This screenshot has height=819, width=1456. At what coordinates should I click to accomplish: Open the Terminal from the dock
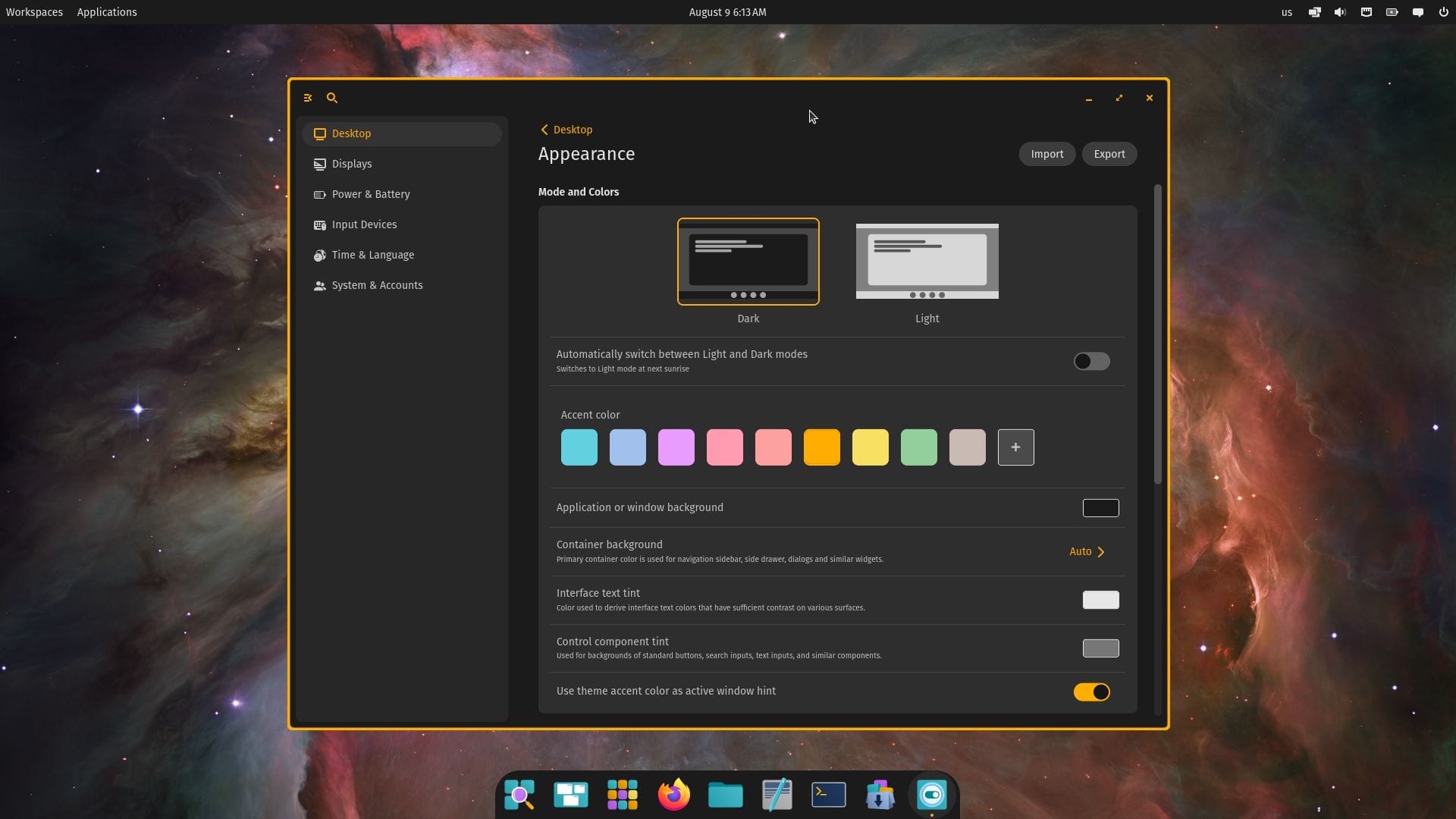tap(828, 795)
